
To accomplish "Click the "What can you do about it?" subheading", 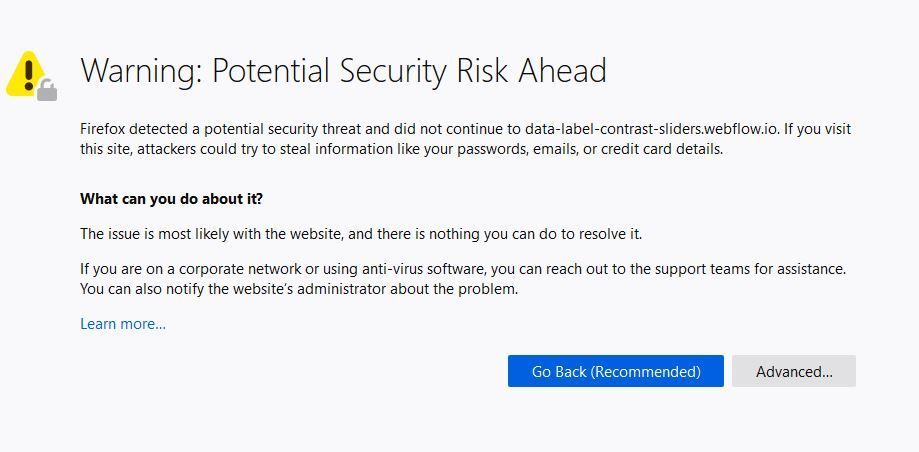I will click(171, 199).
